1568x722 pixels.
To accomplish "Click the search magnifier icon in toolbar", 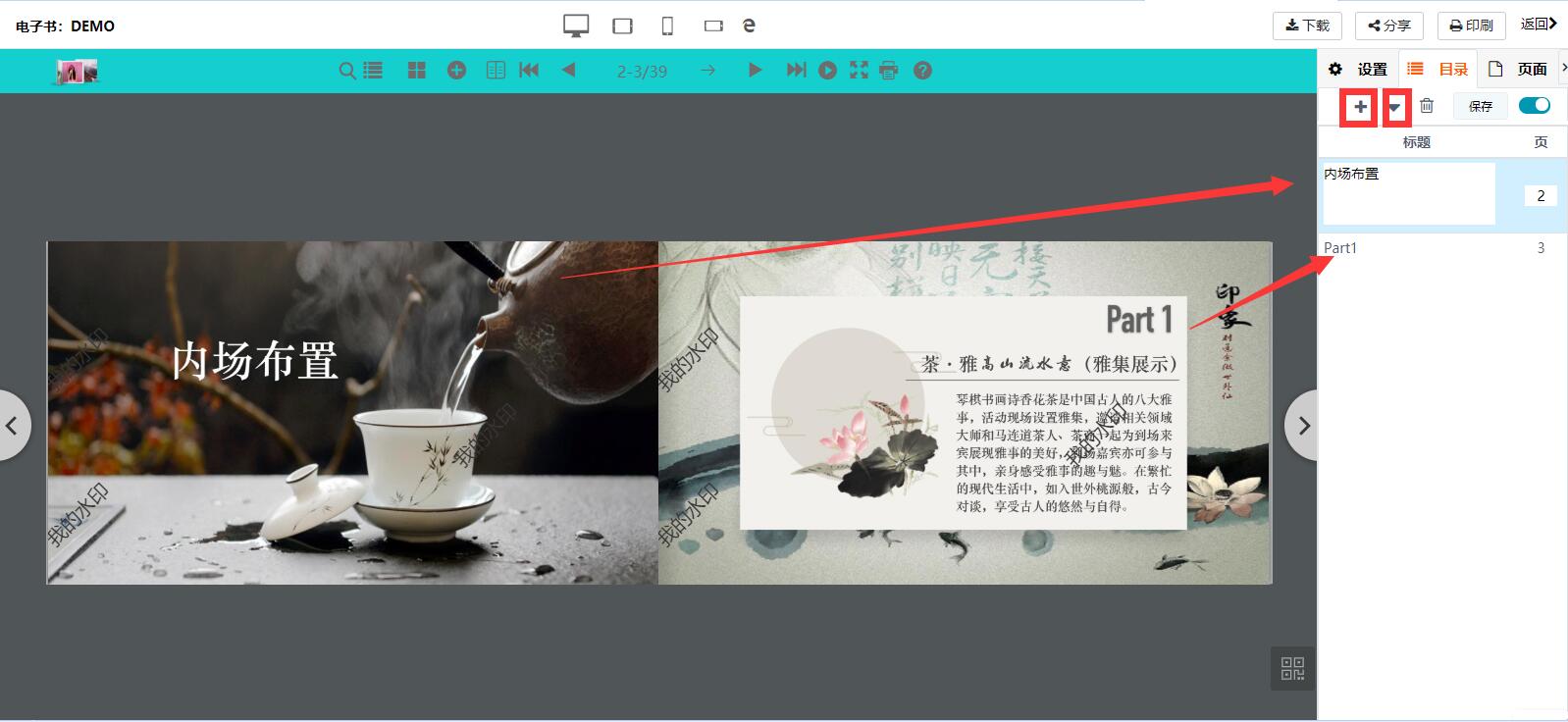I will 347,71.
